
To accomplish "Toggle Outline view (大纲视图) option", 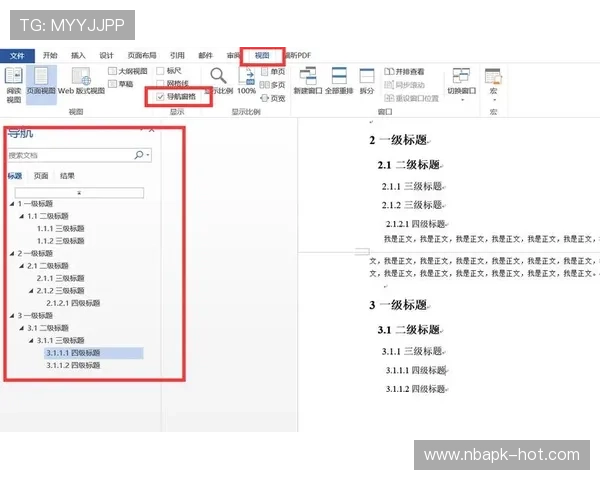I will tap(128, 71).
